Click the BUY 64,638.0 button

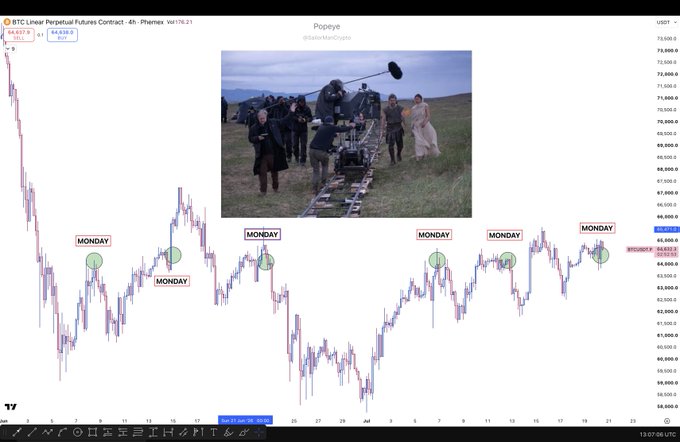coord(62,35)
